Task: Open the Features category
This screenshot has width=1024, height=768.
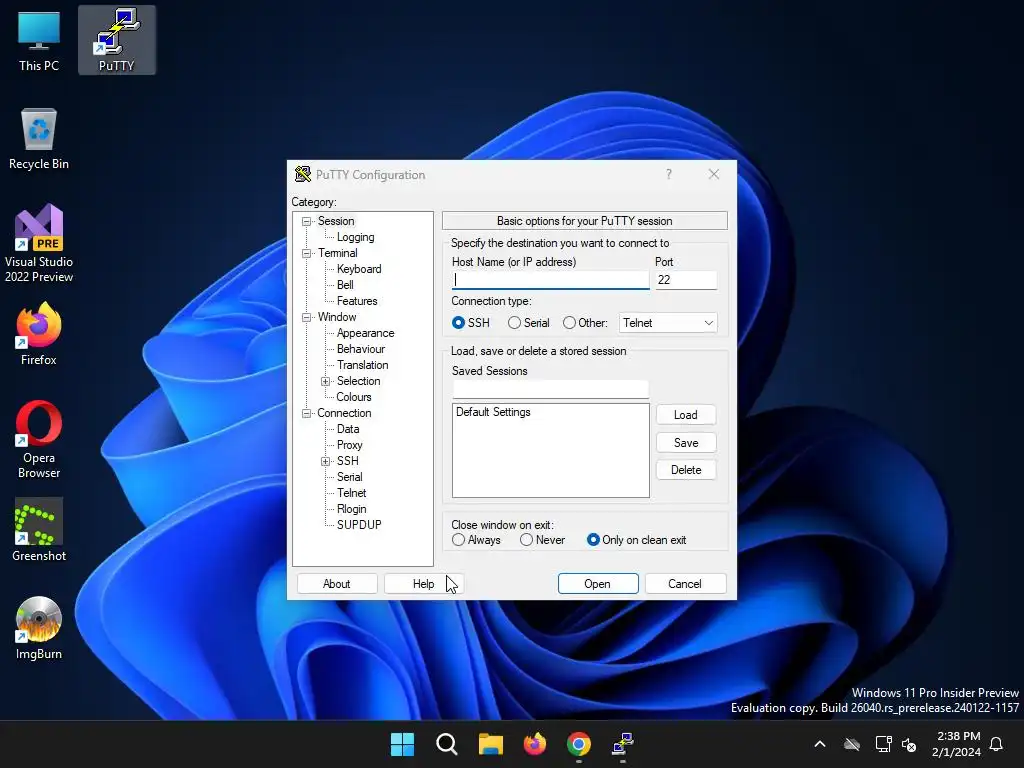Action: (357, 301)
